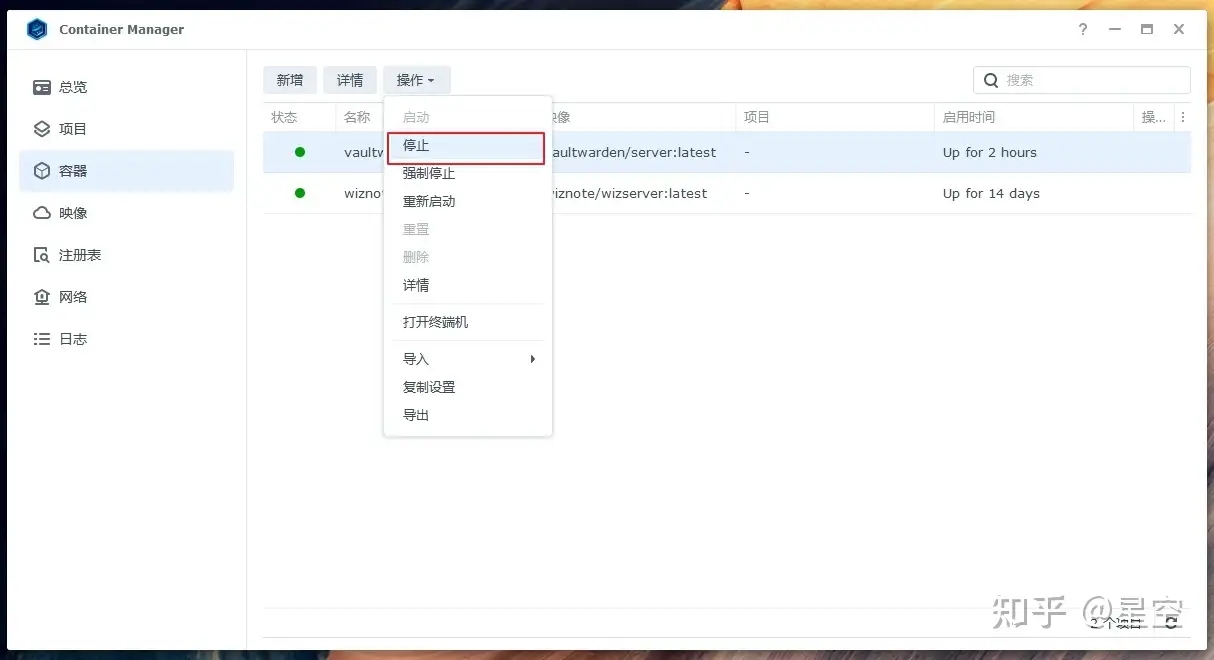This screenshot has height=660, width=1214.
Task: Click the 映像 image cloud icon
Action: [42, 213]
